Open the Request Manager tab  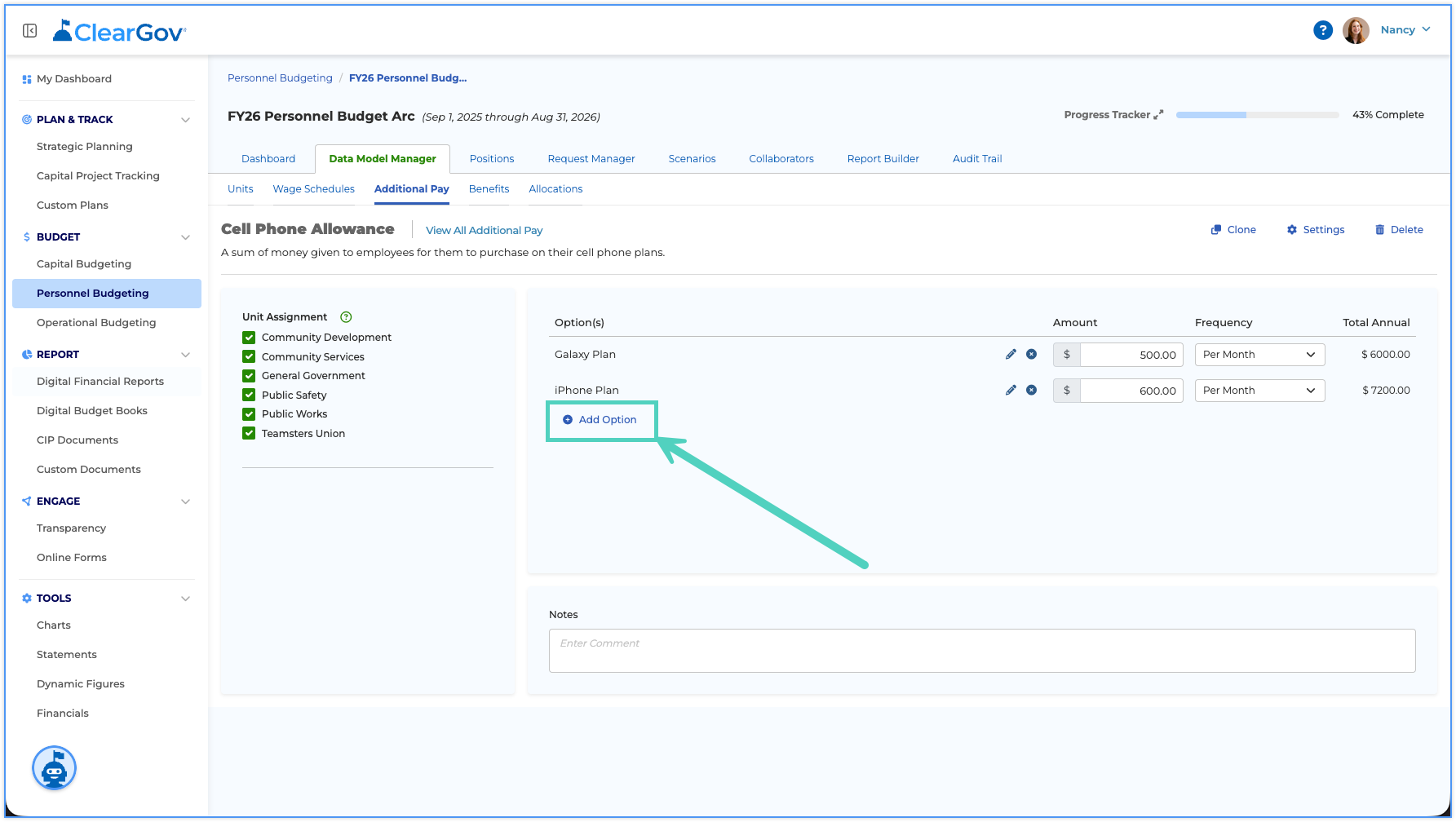coord(591,159)
